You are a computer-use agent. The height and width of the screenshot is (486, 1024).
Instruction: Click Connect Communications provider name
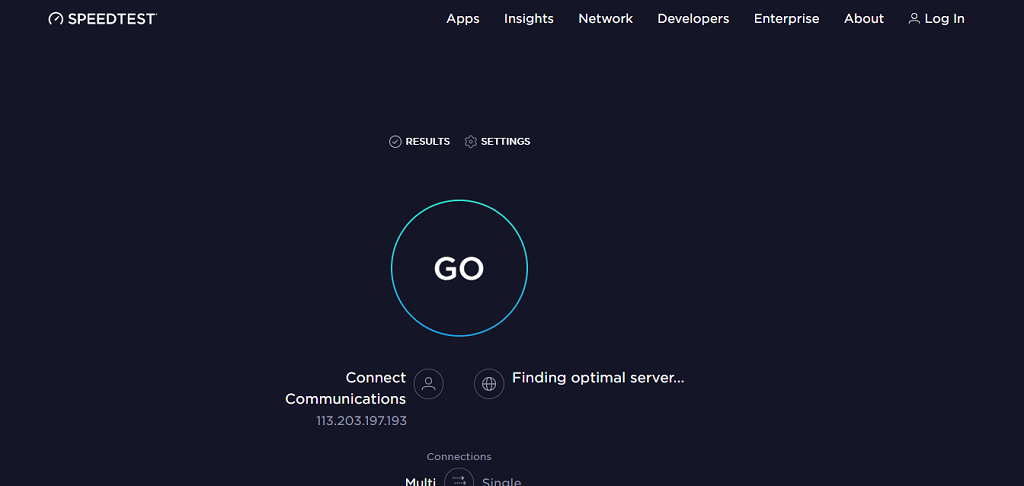point(345,388)
